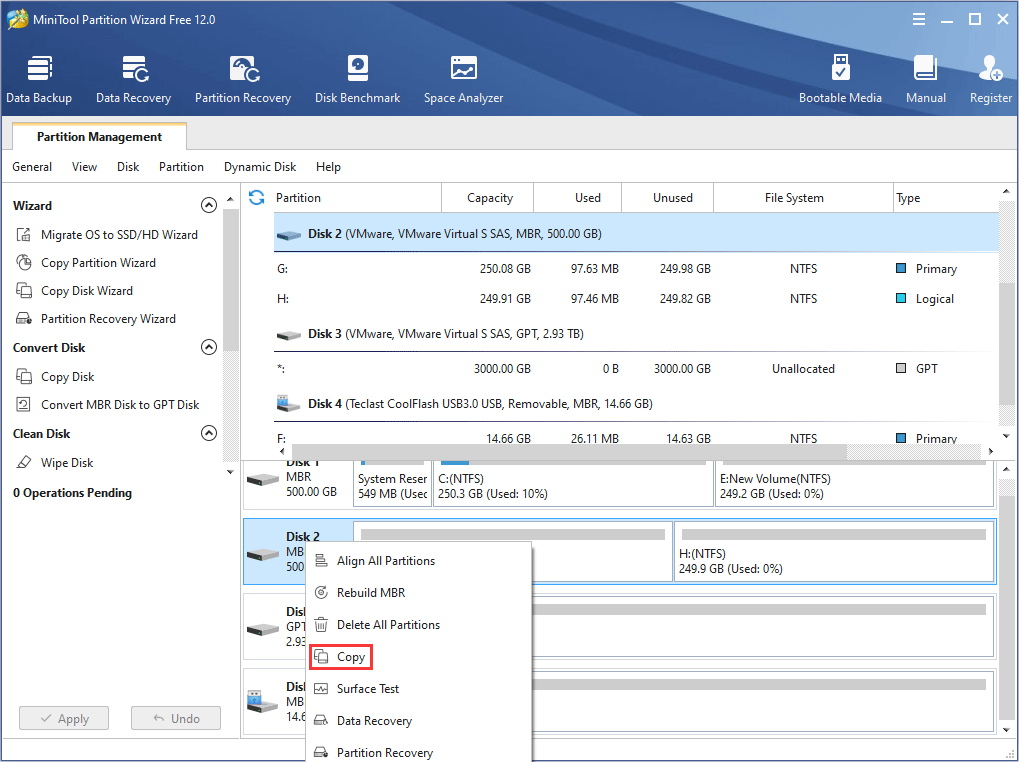Choose Align All Partitions in the context menu

[419, 561]
